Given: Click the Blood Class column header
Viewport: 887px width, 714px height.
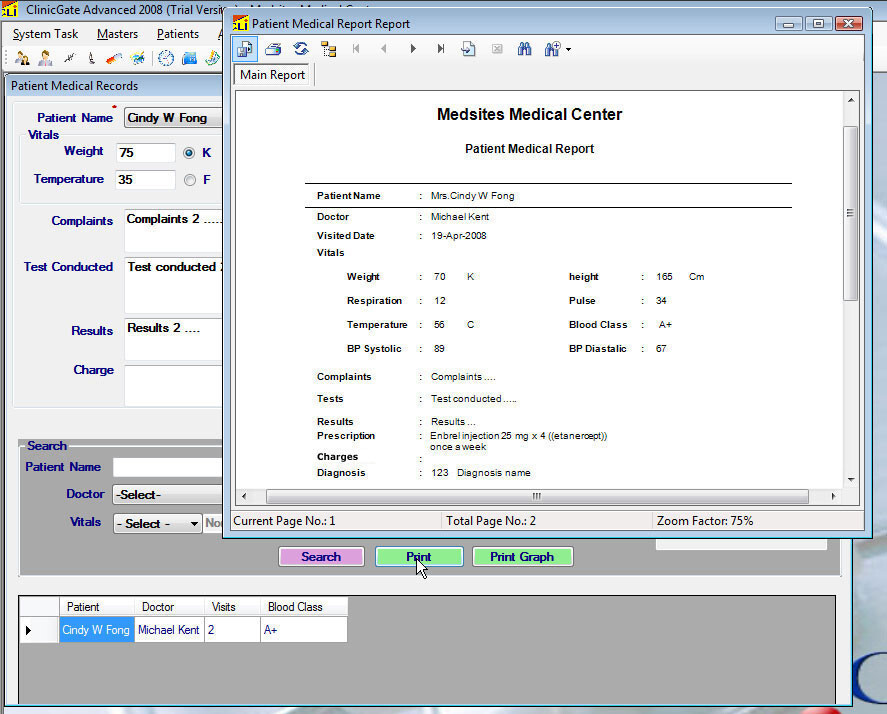Looking at the screenshot, I should (x=304, y=607).
